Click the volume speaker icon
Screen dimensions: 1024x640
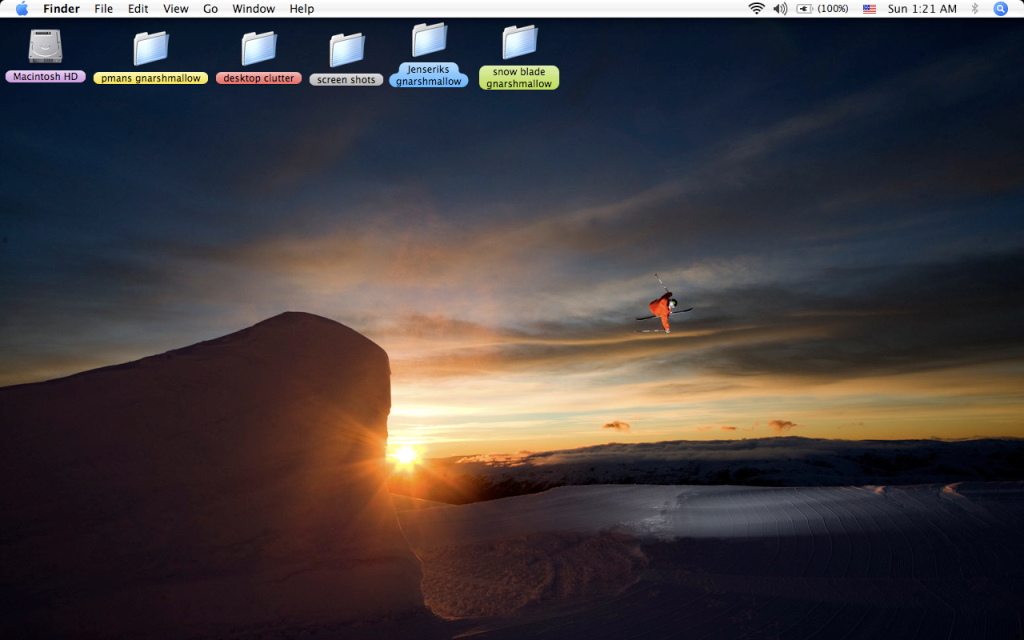pos(780,9)
